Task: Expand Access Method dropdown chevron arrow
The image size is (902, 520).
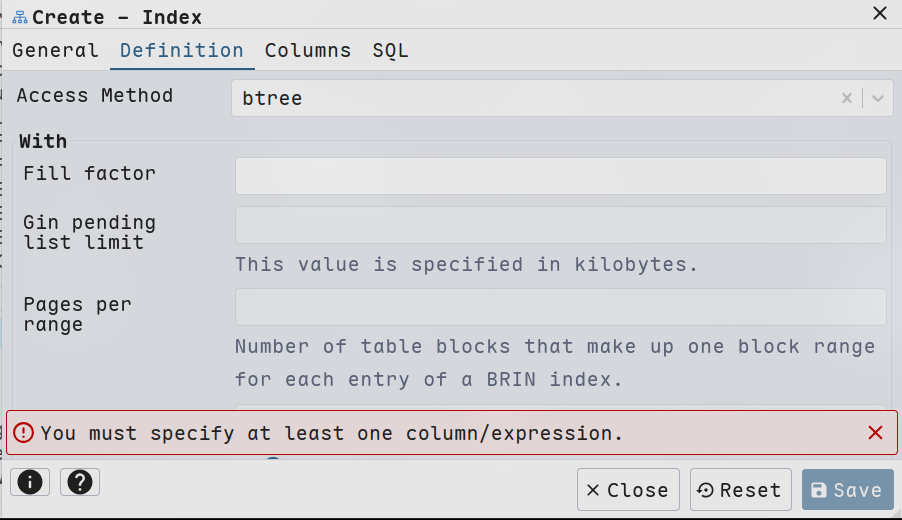Action: (878, 98)
